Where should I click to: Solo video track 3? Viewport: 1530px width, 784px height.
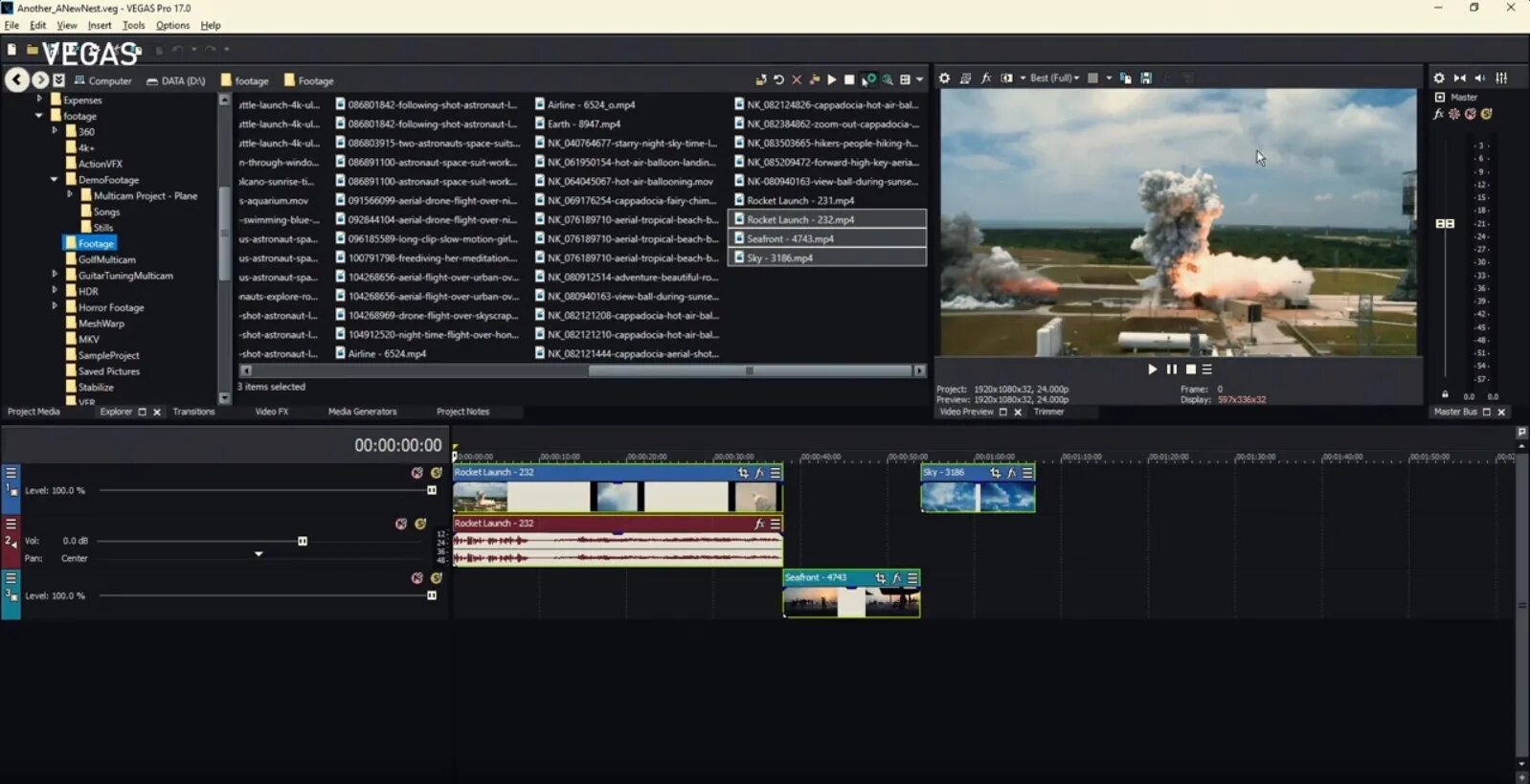437,578
